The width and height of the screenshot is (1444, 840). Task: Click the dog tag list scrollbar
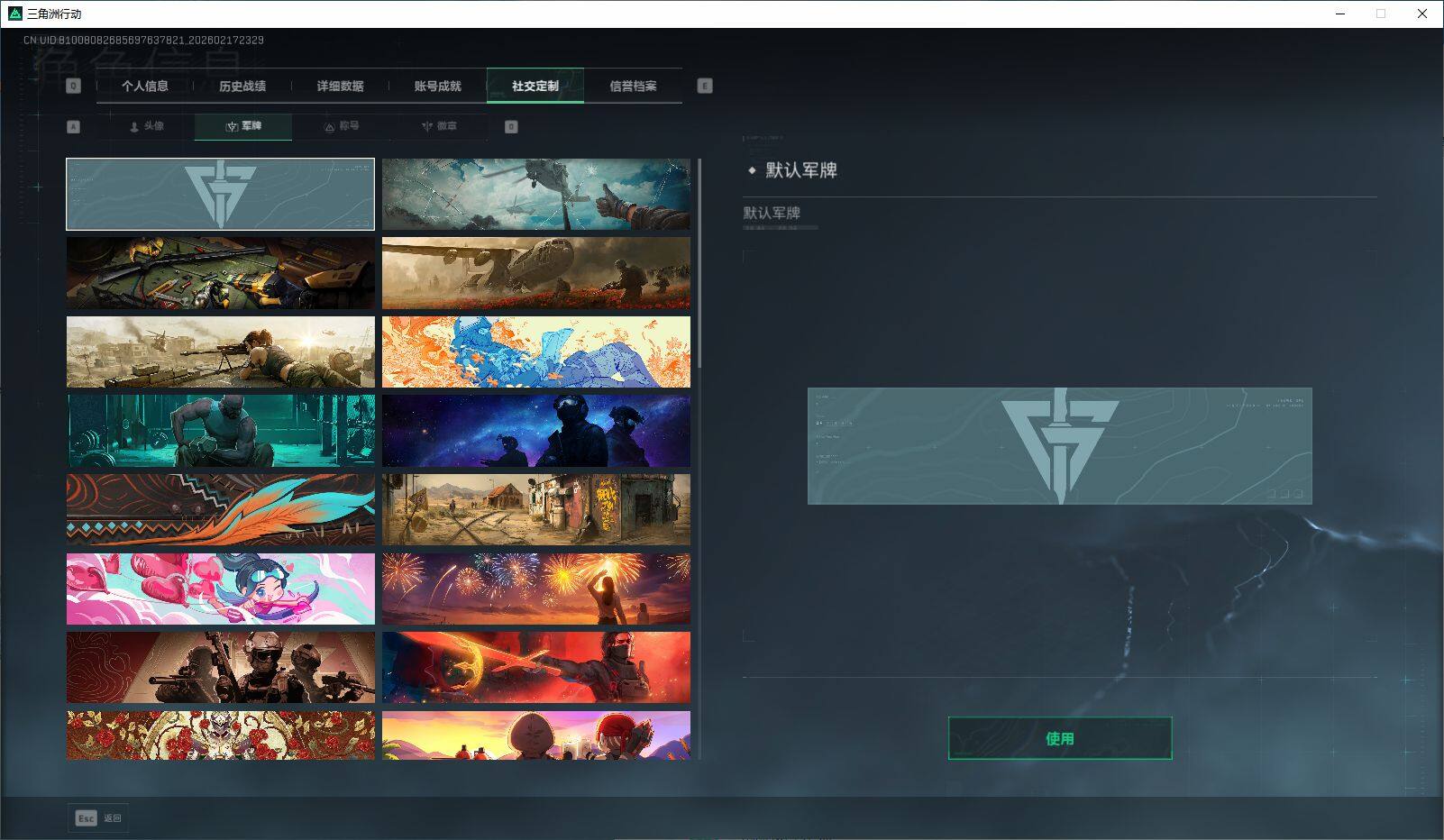(699, 263)
